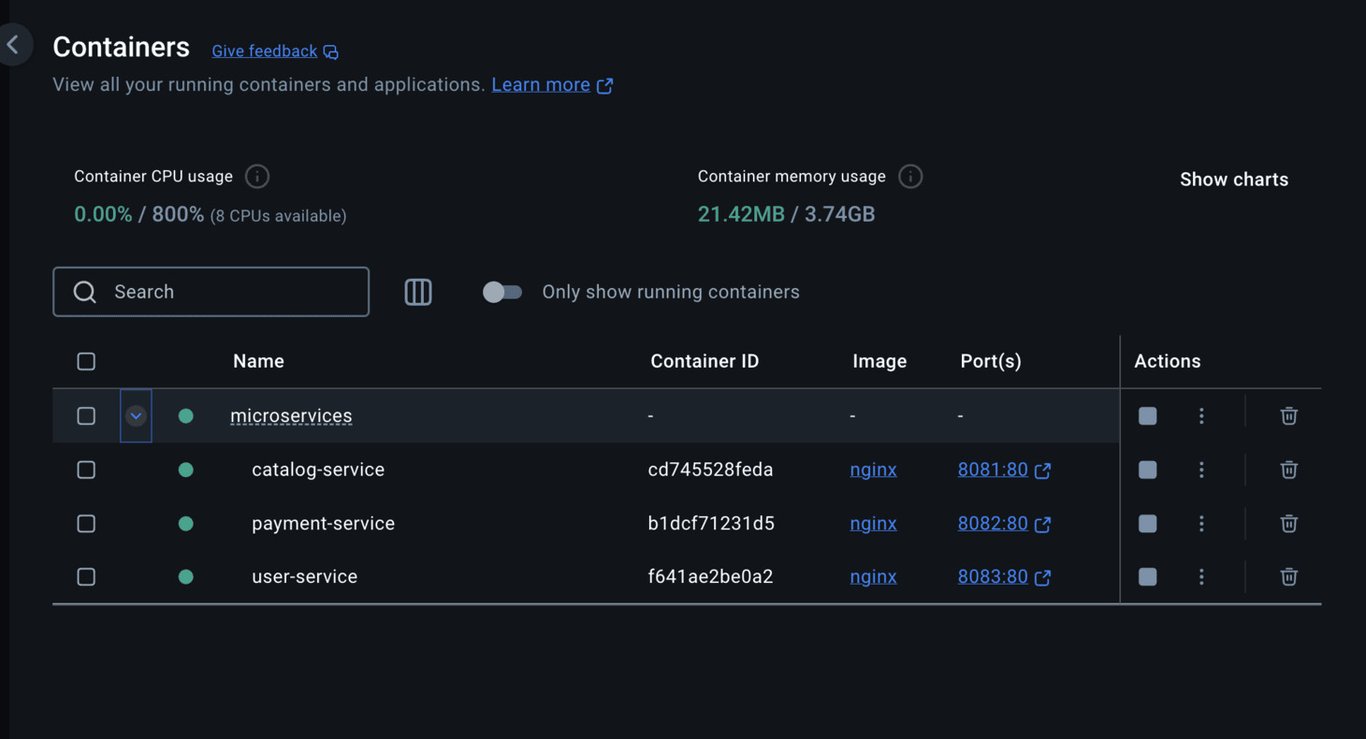Stop the microservices container group
The image size is (1366, 739).
(1146, 414)
